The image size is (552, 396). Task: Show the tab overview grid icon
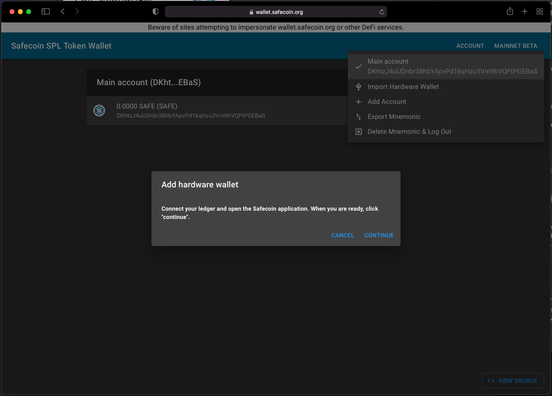pos(539,12)
